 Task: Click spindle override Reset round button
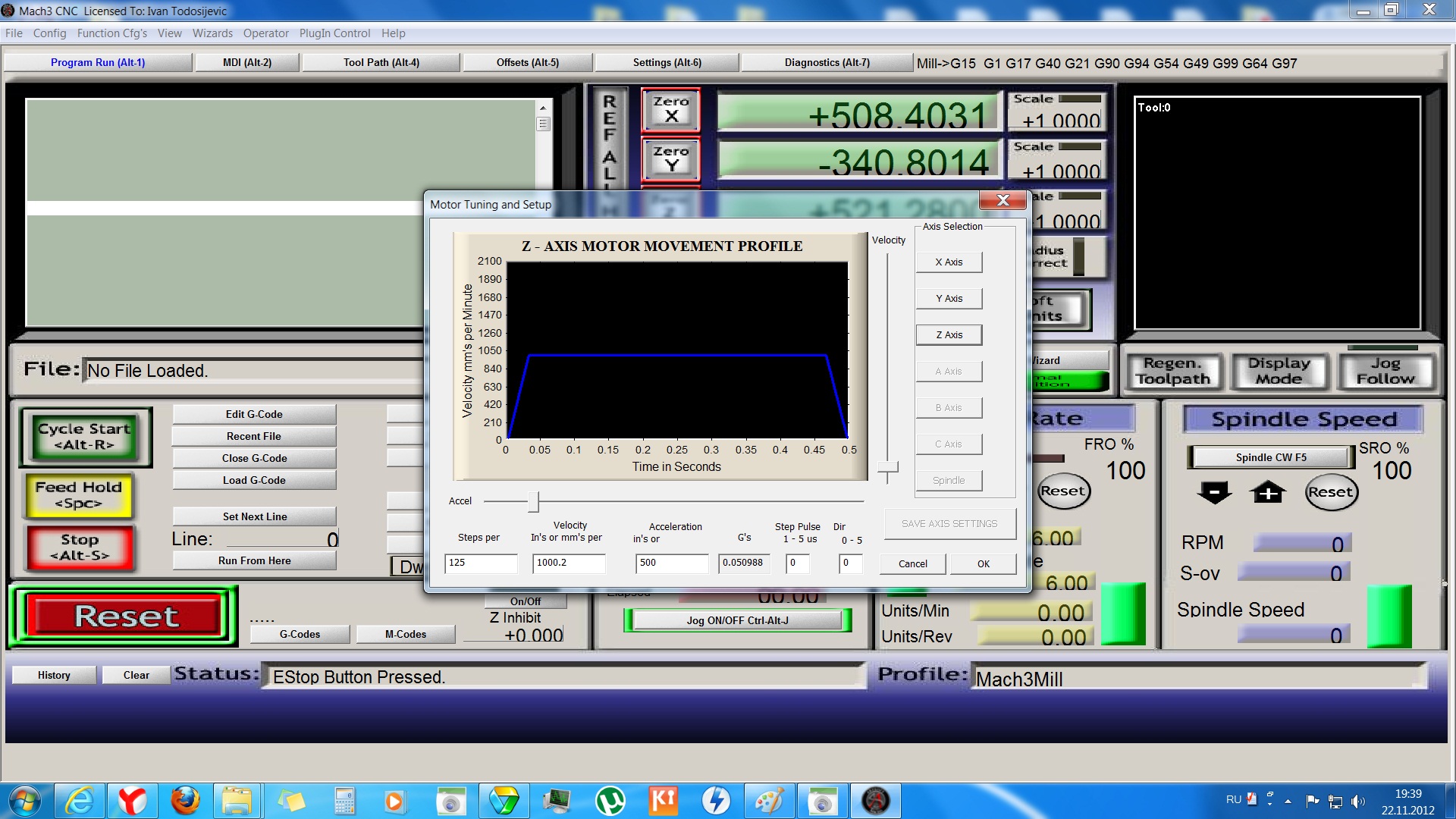pos(1330,492)
